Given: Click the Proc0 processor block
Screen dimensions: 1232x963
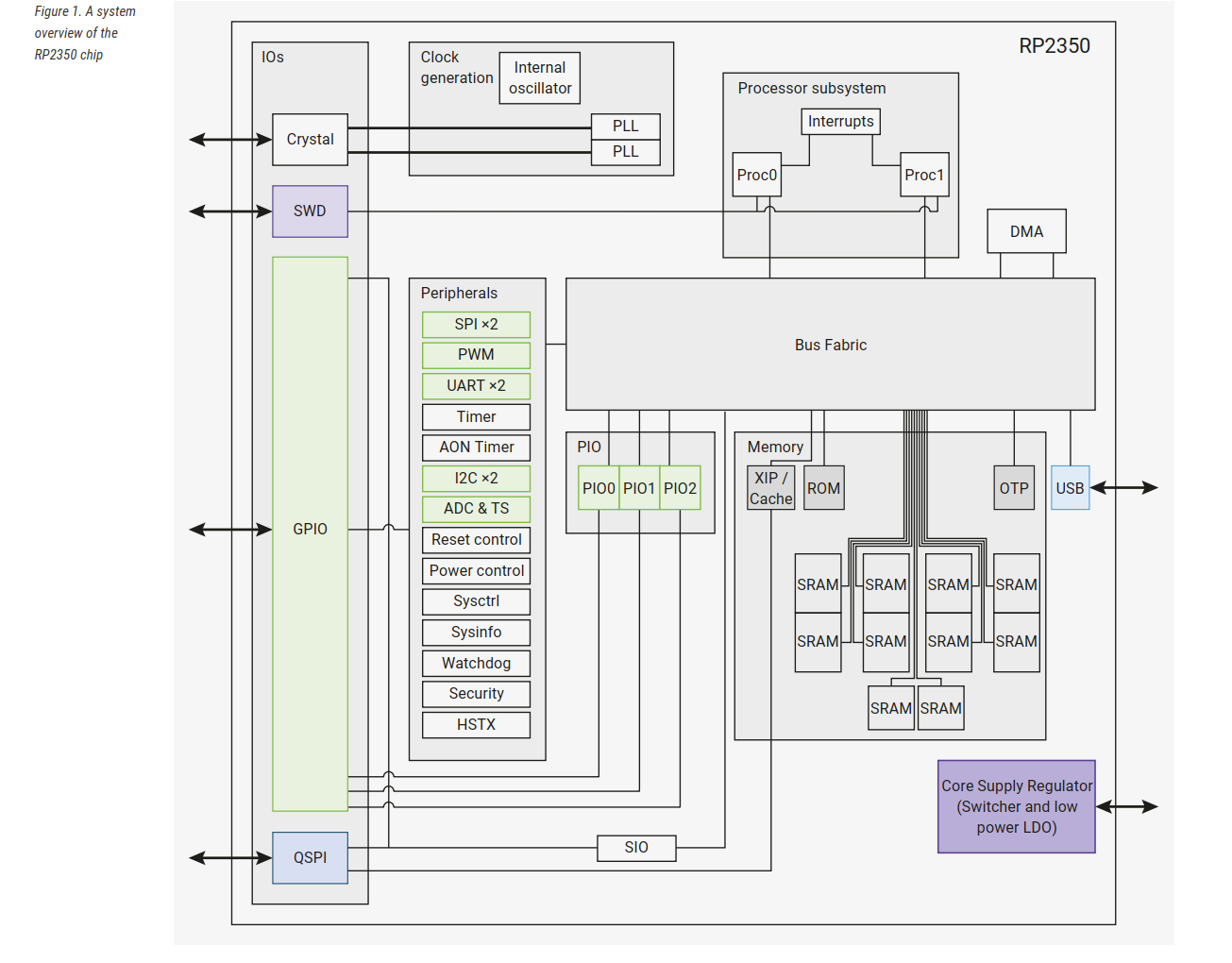Looking at the screenshot, I should coord(756,175).
